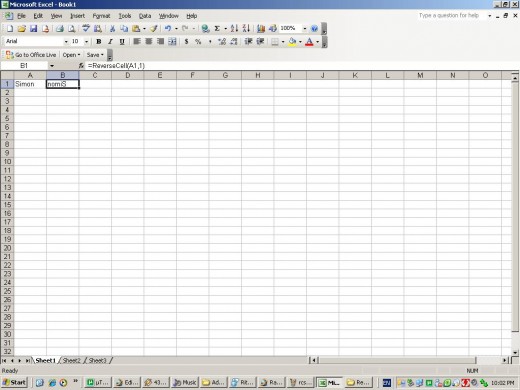
Task: Toggle Underline formatting
Action: 122,42
